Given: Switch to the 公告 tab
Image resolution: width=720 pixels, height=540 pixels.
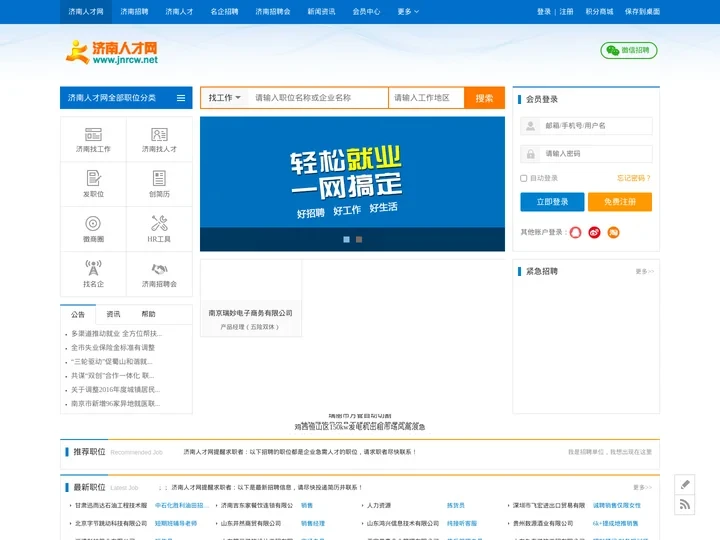Looking at the screenshot, I should pos(78,314).
